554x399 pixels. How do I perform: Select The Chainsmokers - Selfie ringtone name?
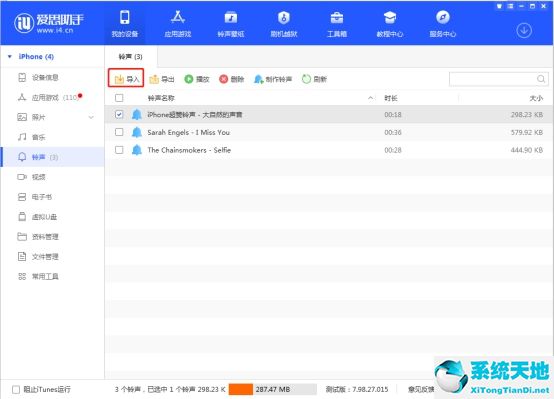(189, 150)
